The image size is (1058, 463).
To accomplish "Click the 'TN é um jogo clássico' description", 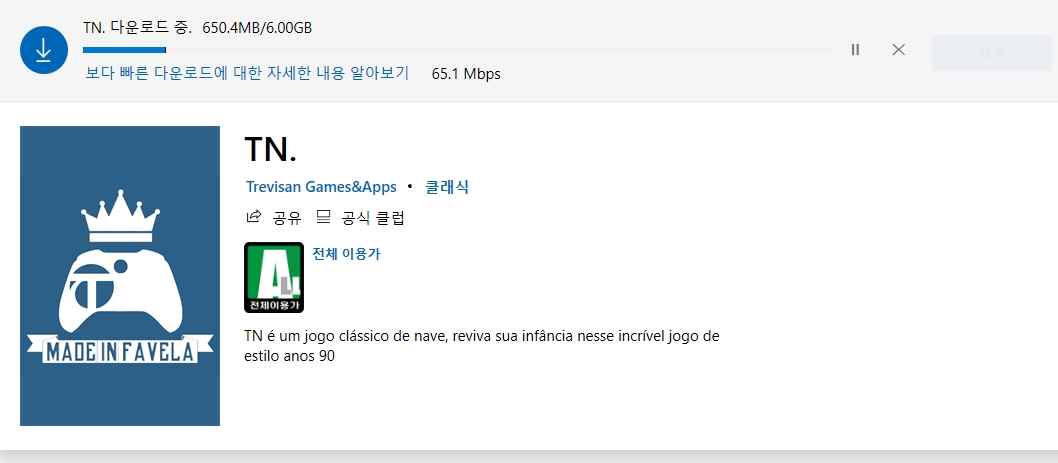I will pos(482,346).
